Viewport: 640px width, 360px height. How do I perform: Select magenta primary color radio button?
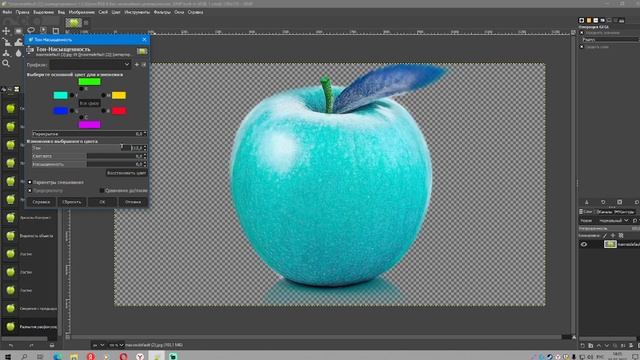pyautogui.click(x=81, y=117)
